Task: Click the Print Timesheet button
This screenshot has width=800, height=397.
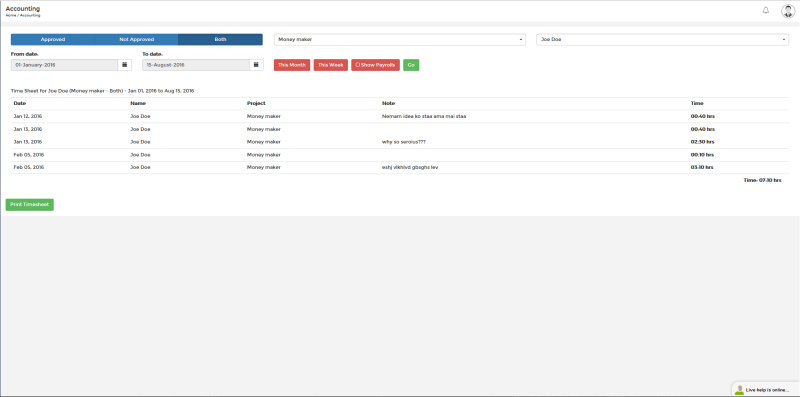Action: pyautogui.click(x=30, y=205)
